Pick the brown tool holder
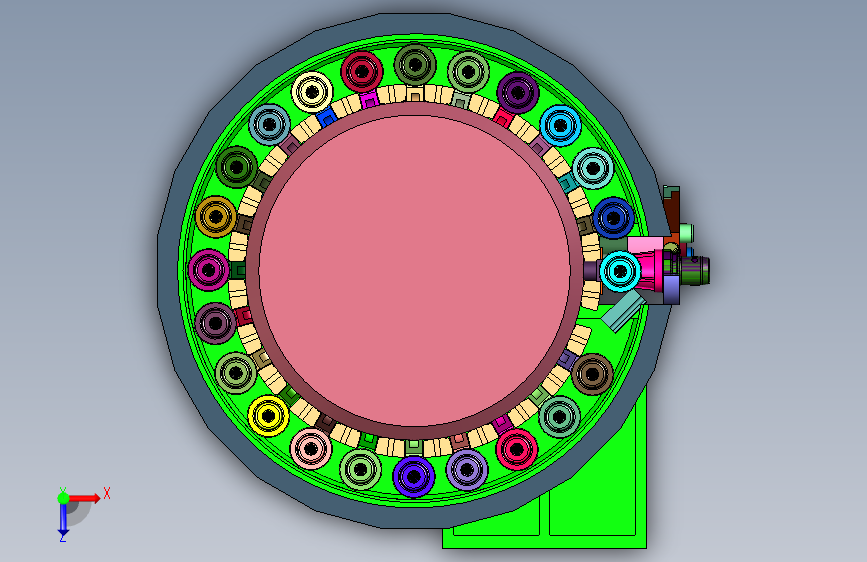This screenshot has width=867, height=562. pos(592,374)
